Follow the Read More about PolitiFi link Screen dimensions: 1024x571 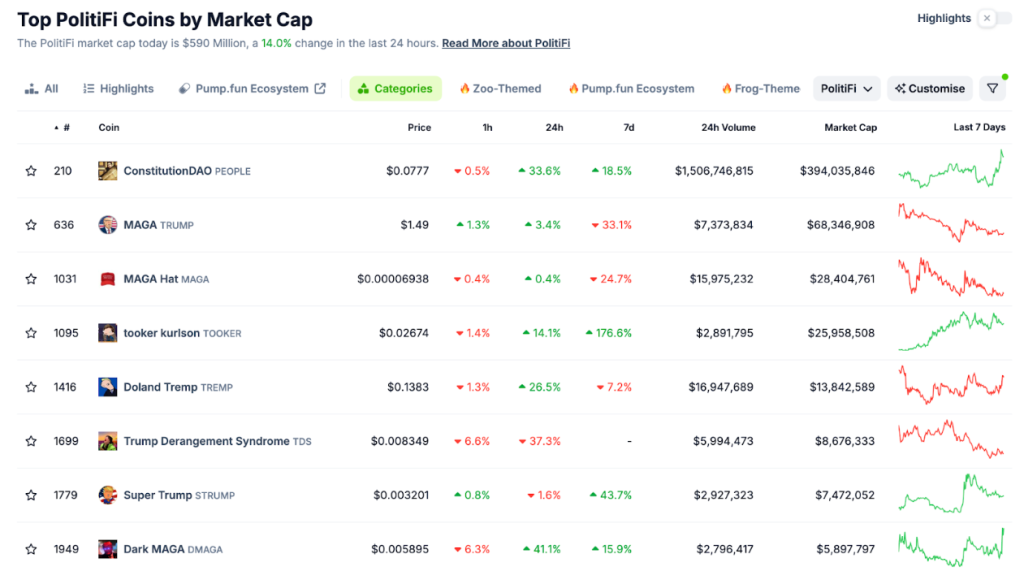click(x=506, y=43)
